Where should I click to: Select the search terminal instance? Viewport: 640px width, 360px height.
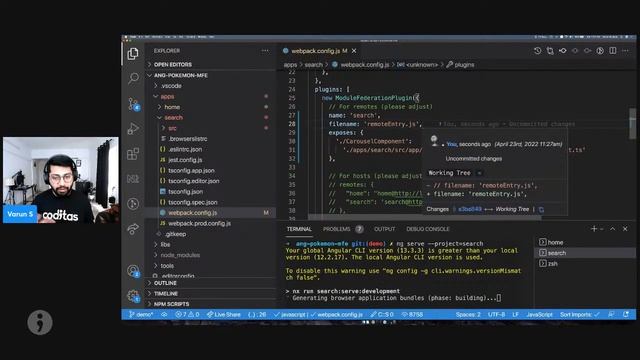coord(585,253)
